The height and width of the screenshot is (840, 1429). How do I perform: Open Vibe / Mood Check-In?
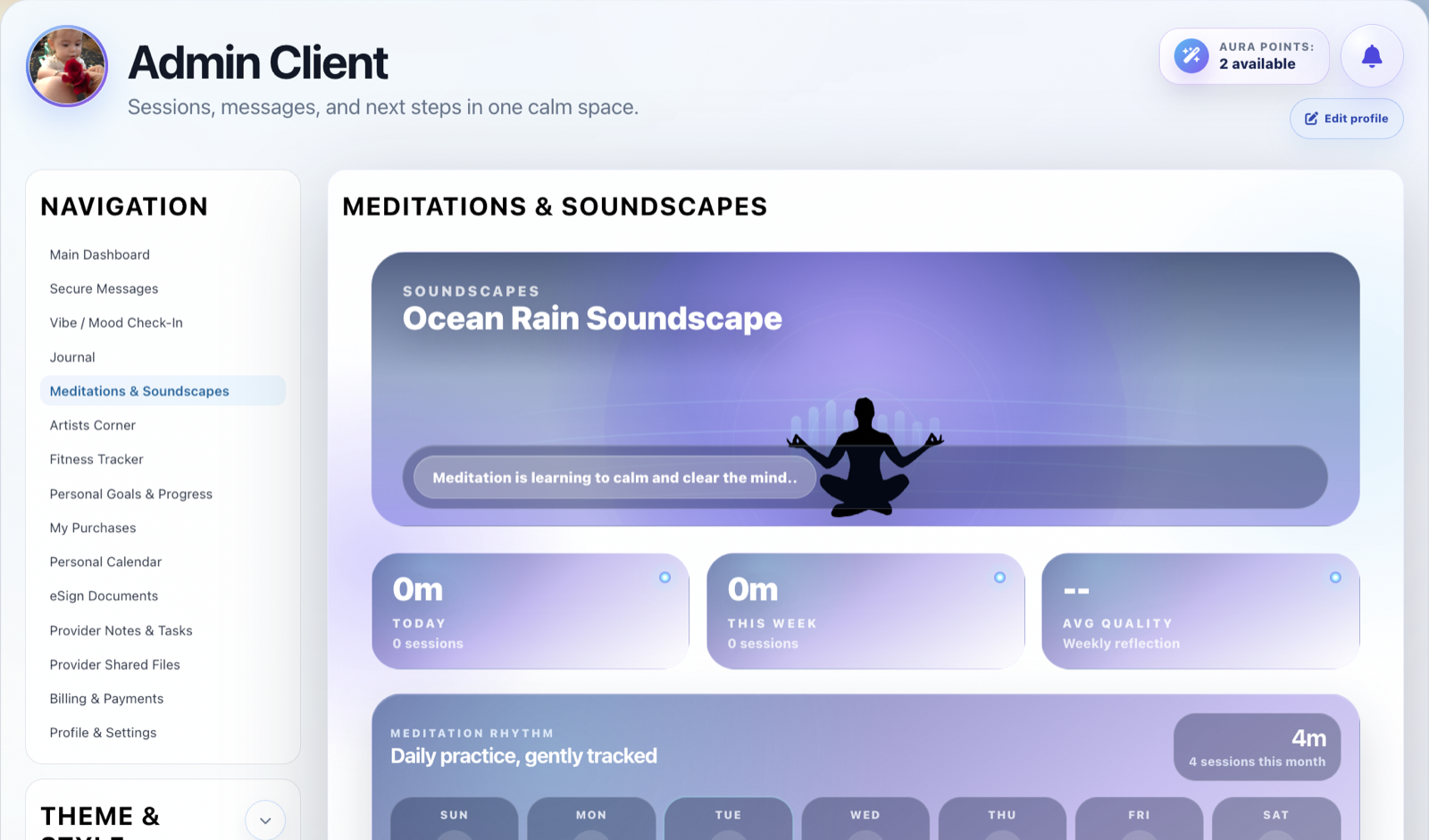tap(163, 322)
